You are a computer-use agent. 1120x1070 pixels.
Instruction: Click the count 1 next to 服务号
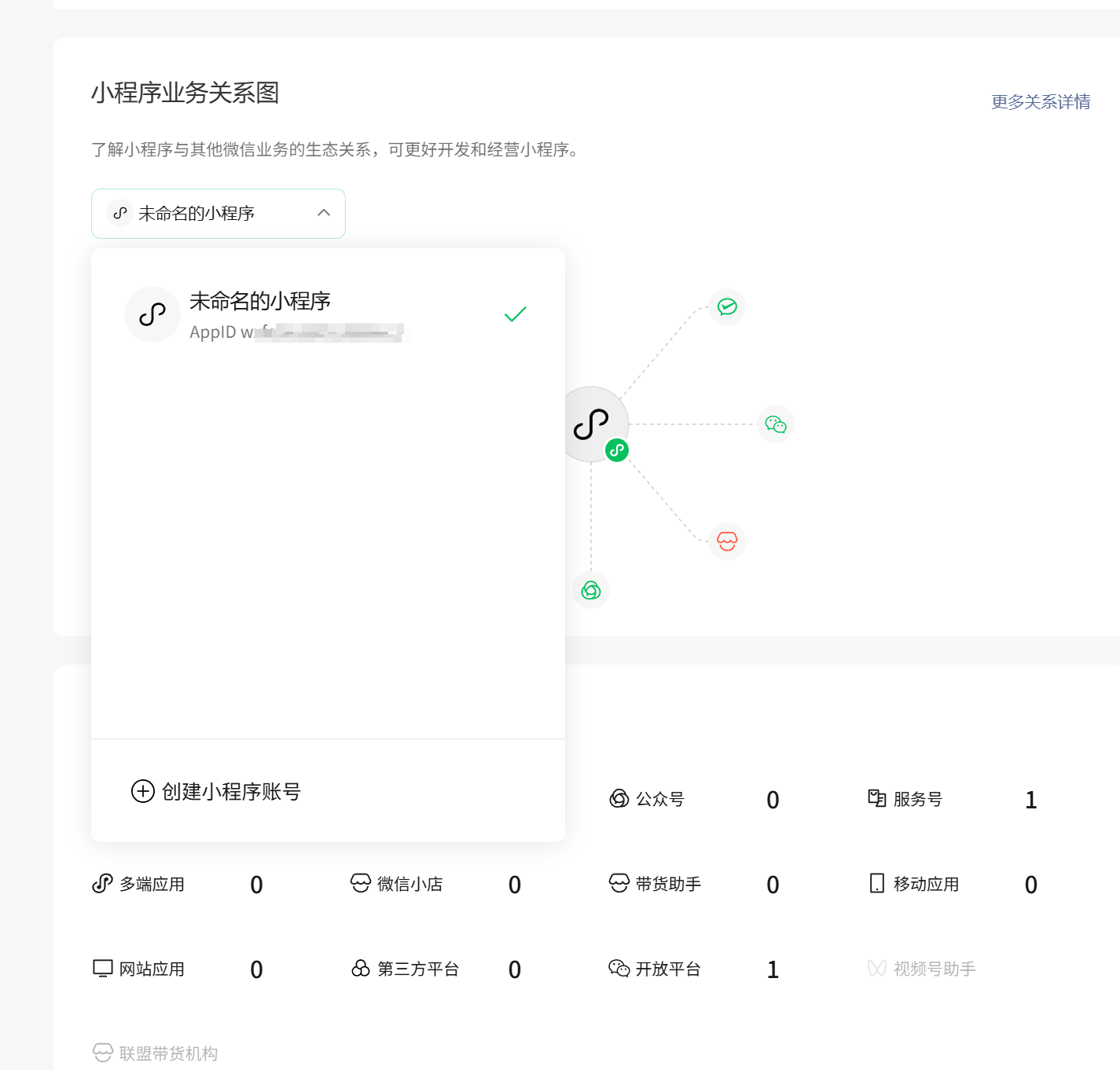1031,800
